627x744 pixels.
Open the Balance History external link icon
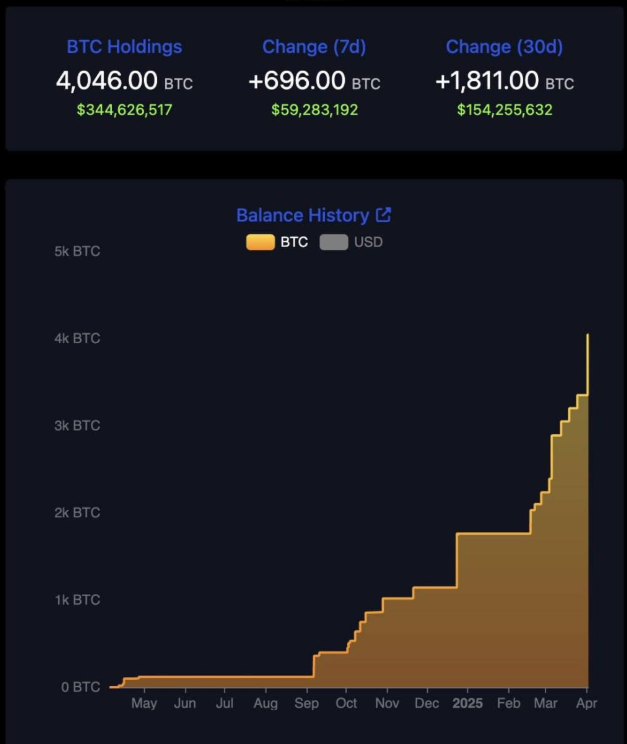[x=383, y=215]
